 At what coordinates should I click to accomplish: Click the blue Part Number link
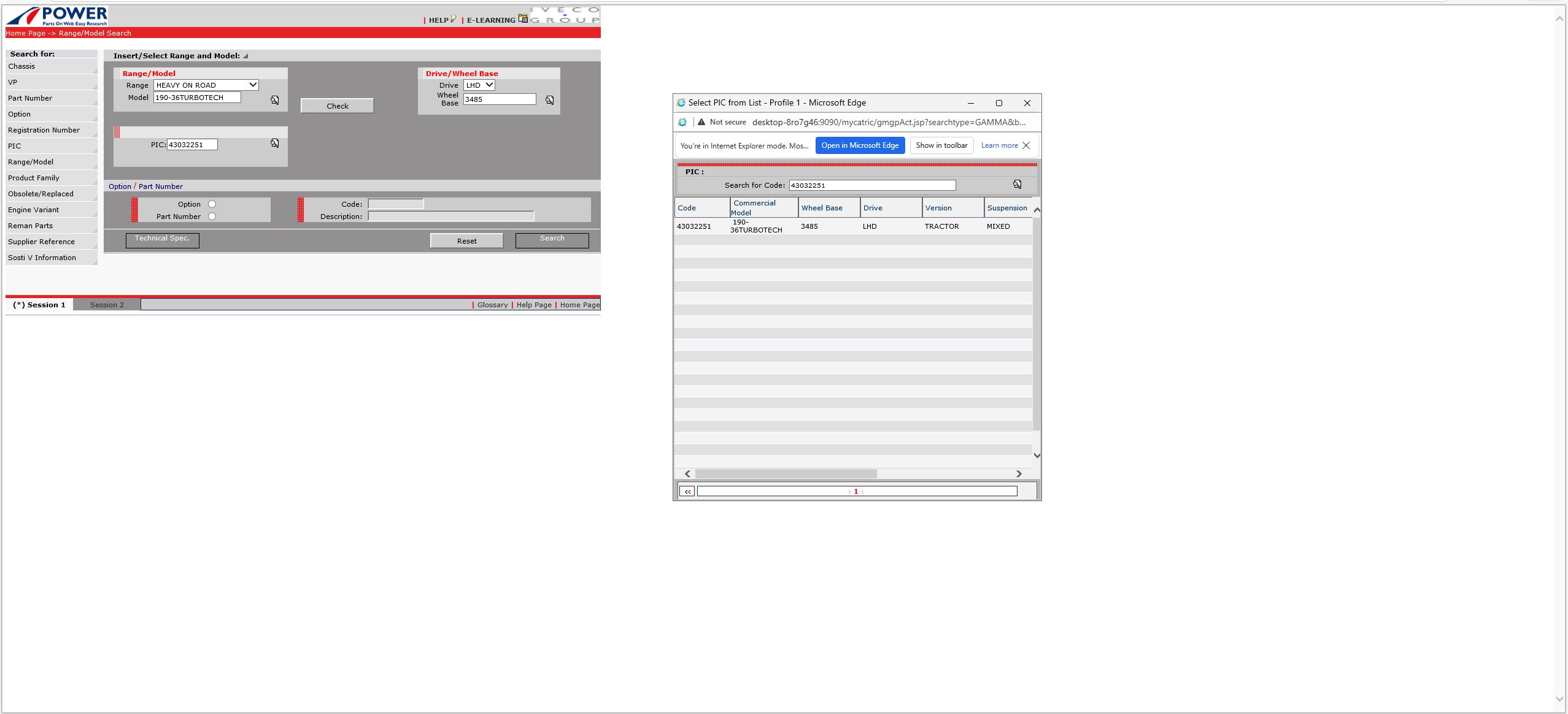[x=160, y=186]
